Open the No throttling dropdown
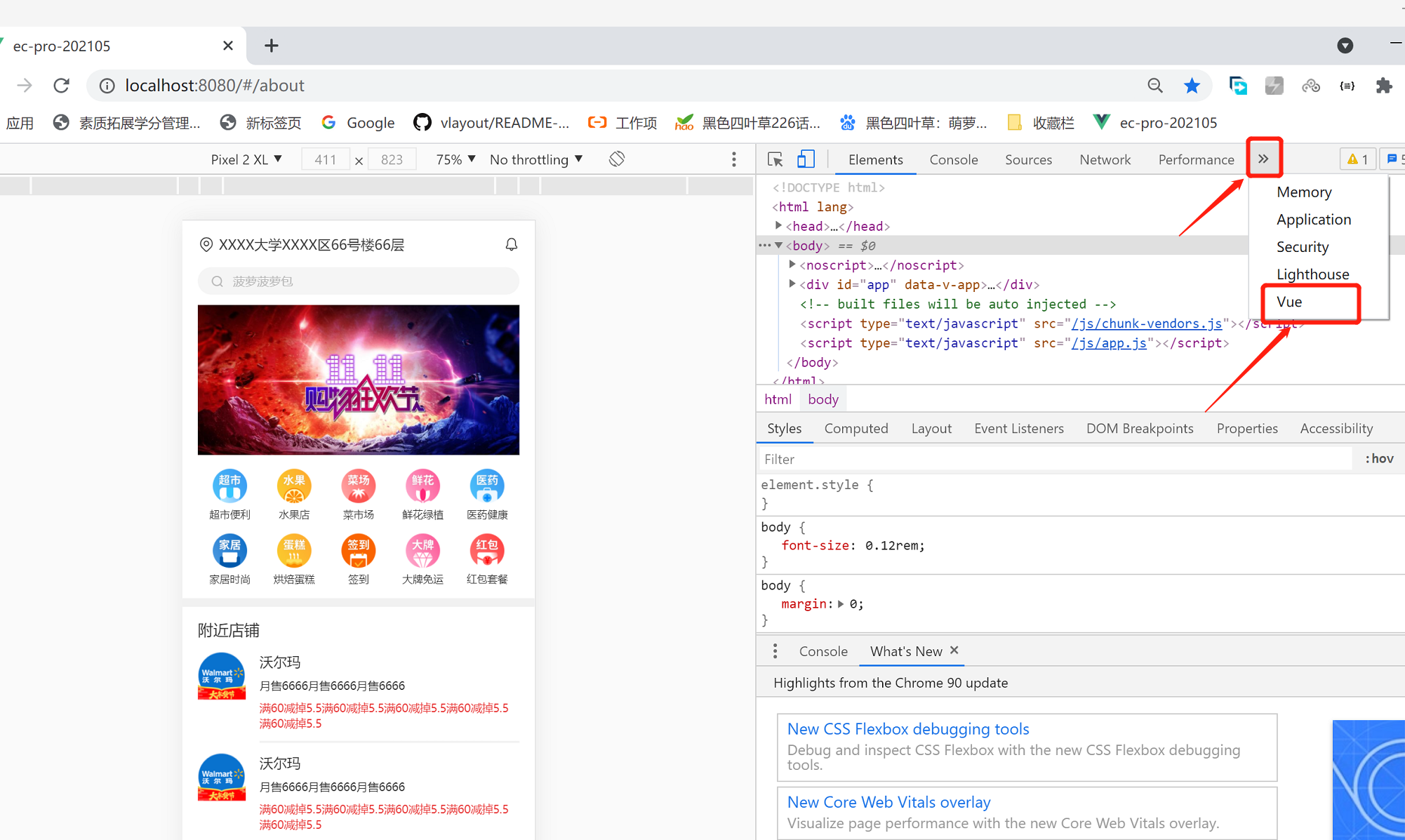The width and height of the screenshot is (1405, 840). [x=536, y=159]
